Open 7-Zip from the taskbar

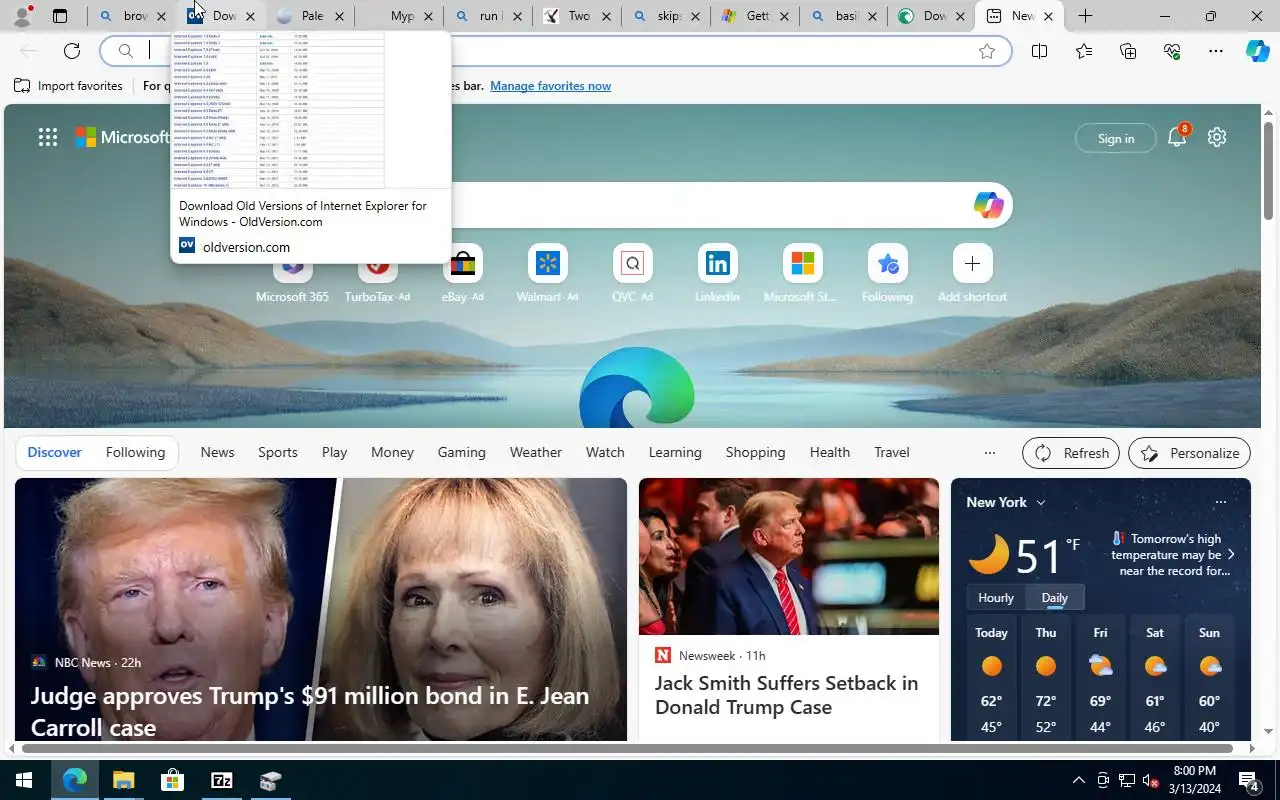tap(221, 780)
